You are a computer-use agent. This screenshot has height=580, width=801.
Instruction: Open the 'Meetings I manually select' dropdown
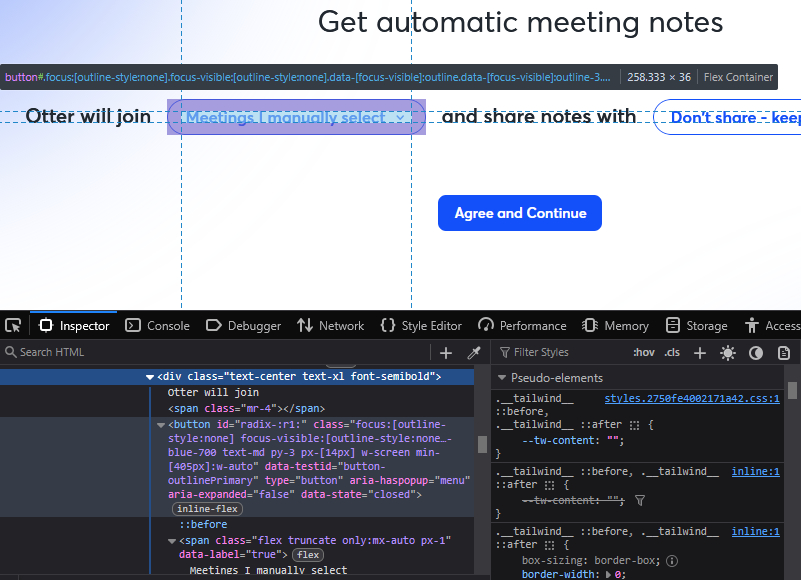pyautogui.click(x=296, y=118)
